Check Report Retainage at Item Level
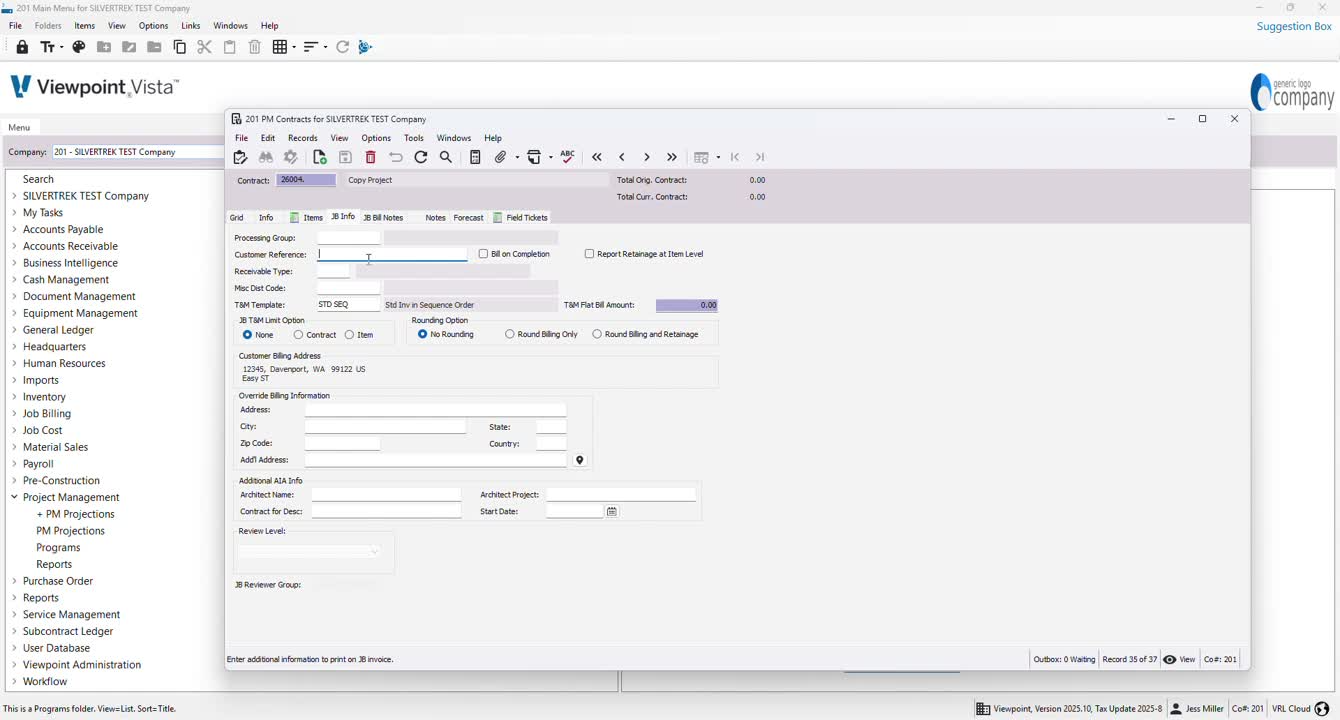Image resolution: width=1340 pixels, height=720 pixels. pyautogui.click(x=590, y=254)
